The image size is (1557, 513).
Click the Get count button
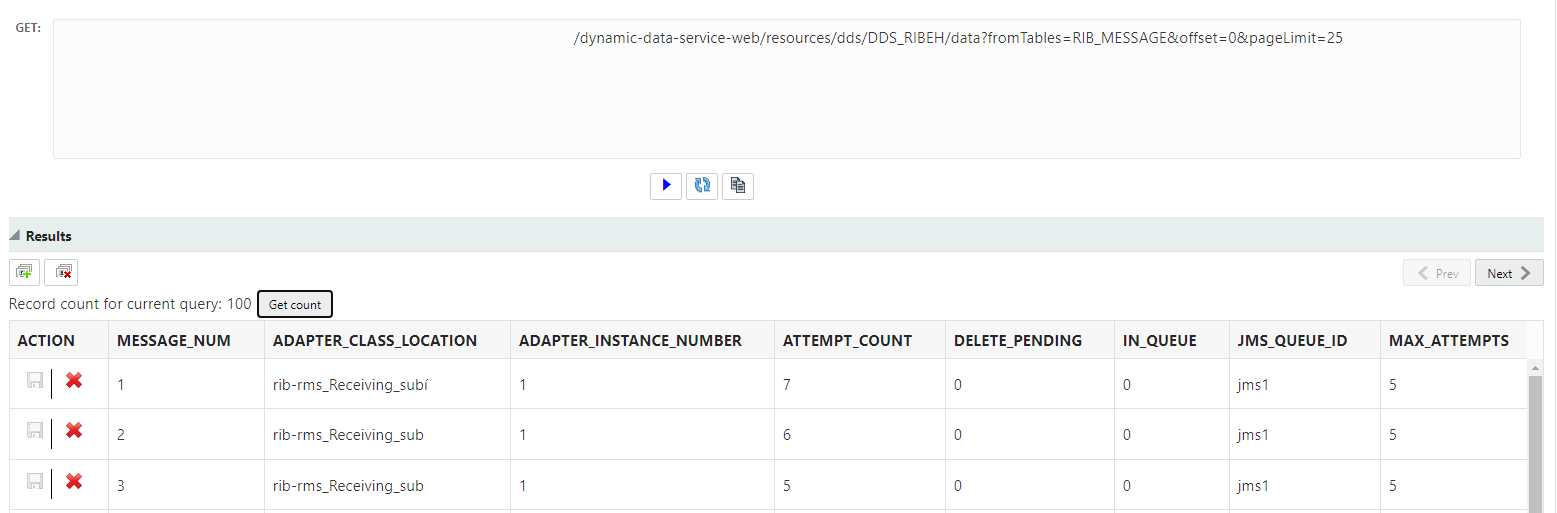(x=295, y=304)
